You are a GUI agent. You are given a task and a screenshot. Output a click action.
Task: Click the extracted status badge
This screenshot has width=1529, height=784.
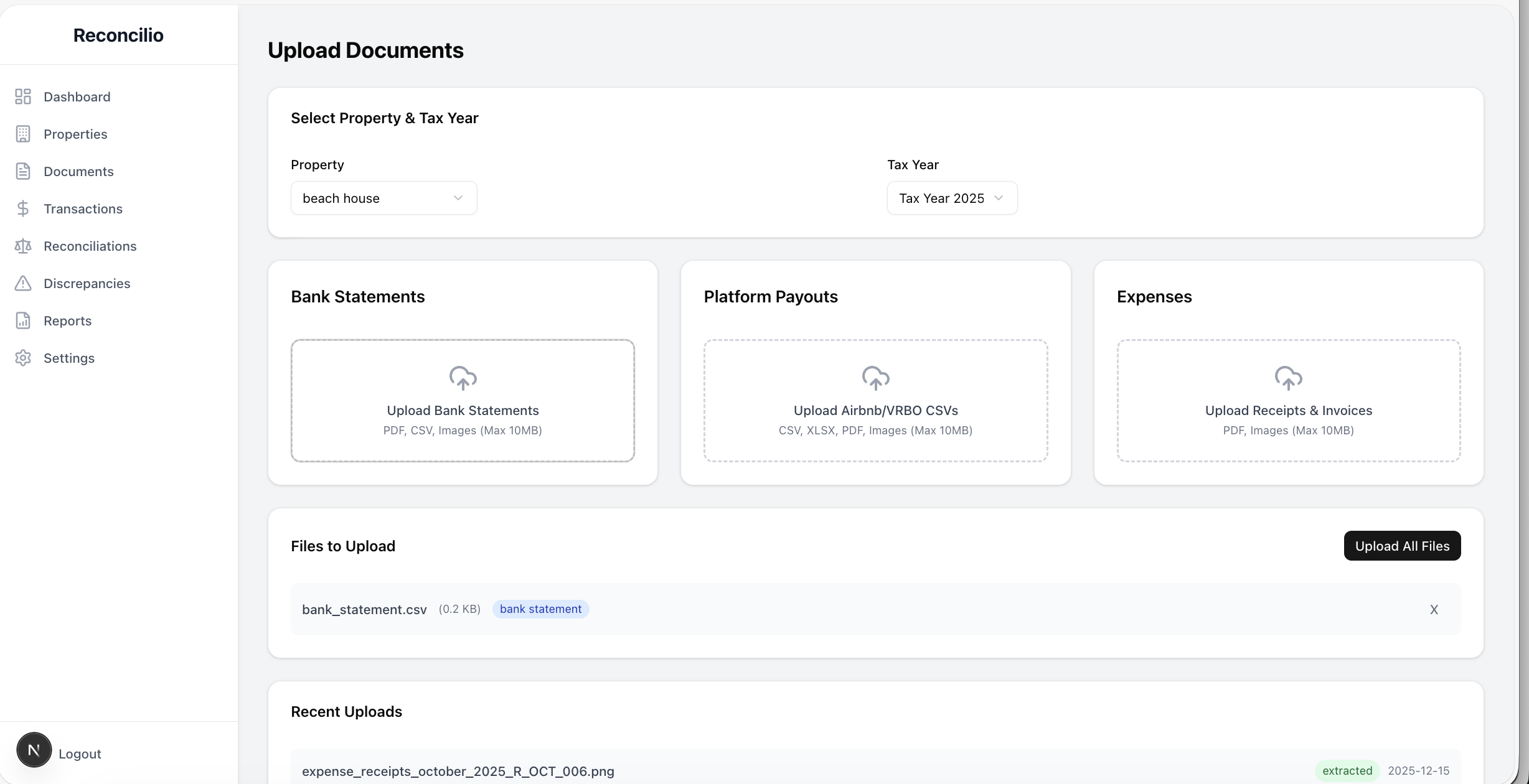[x=1347, y=771]
